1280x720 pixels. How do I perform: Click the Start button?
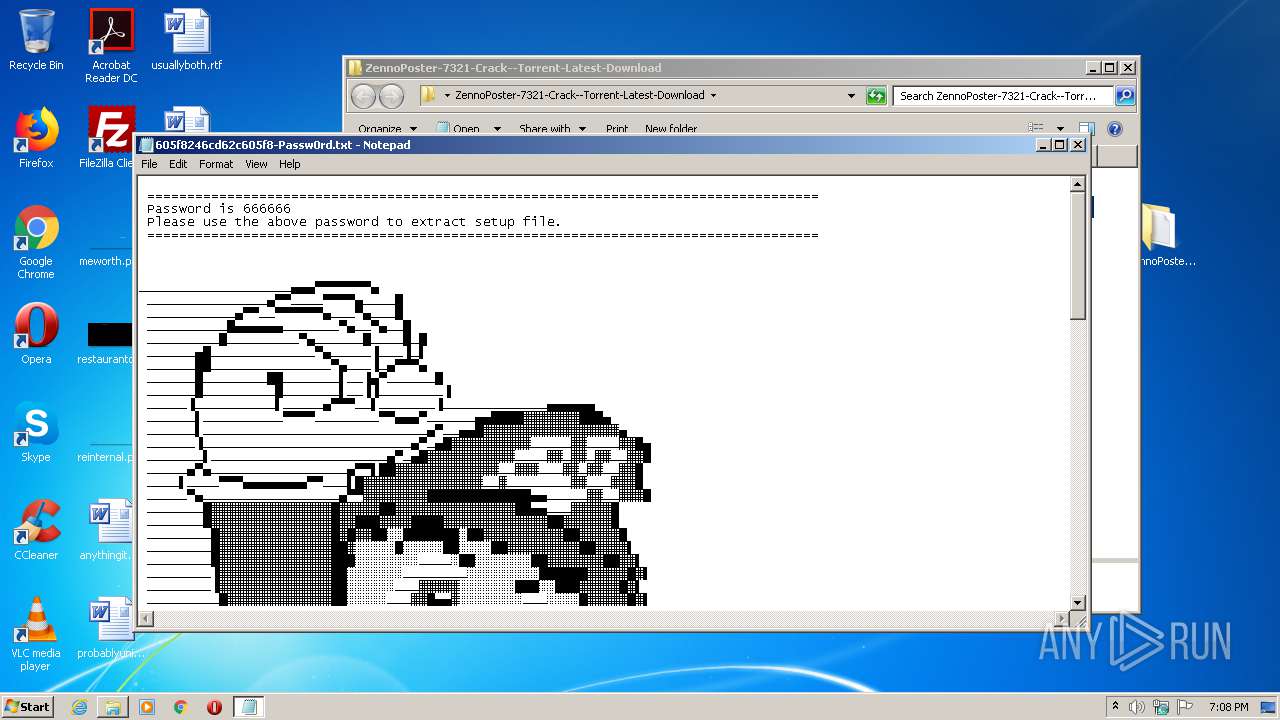[x=28, y=707]
